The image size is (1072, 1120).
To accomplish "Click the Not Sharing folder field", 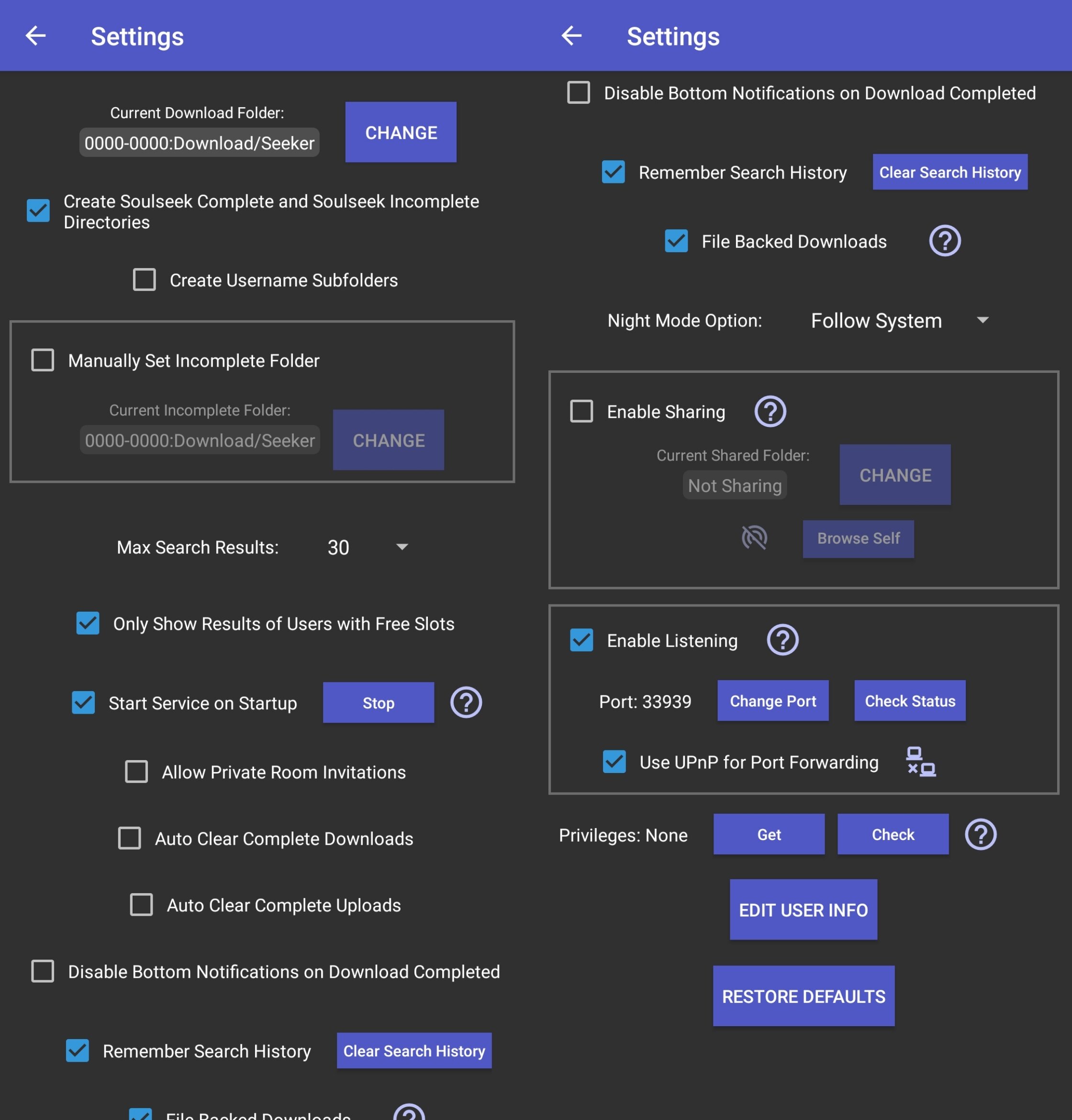I will point(735,485).
